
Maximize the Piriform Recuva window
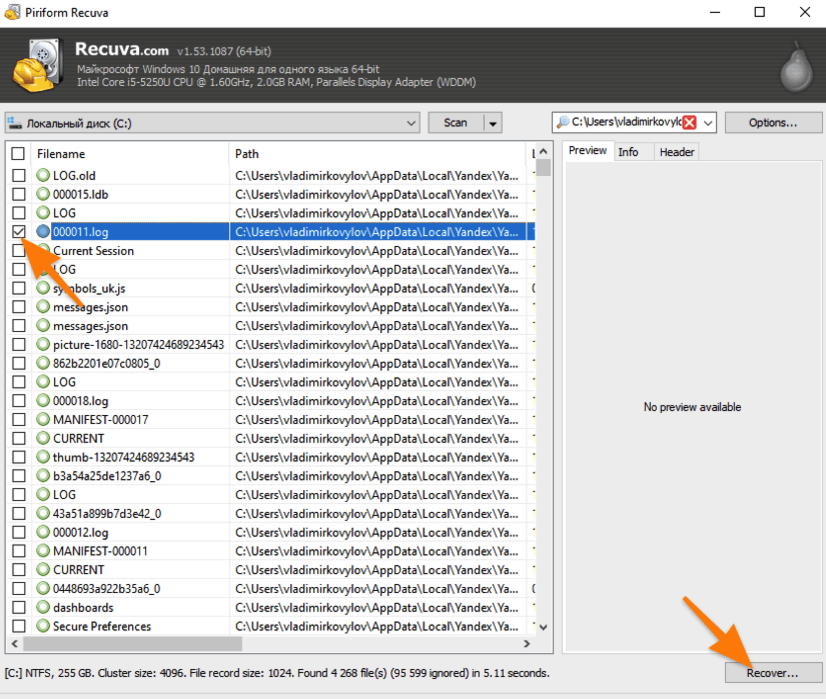pyautogui.click(x=759, y=12)
